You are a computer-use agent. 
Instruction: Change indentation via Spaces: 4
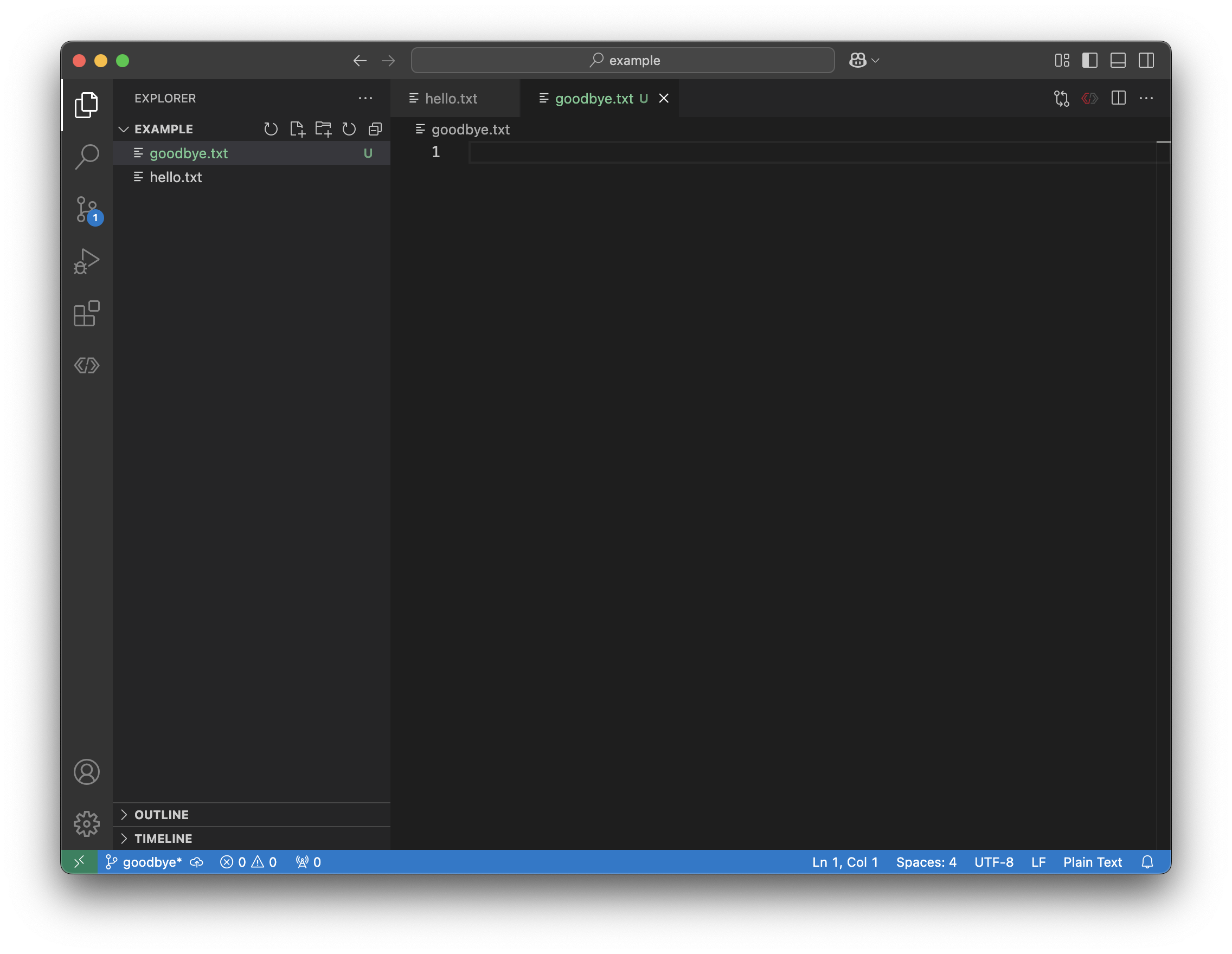(x=926, y=862)
